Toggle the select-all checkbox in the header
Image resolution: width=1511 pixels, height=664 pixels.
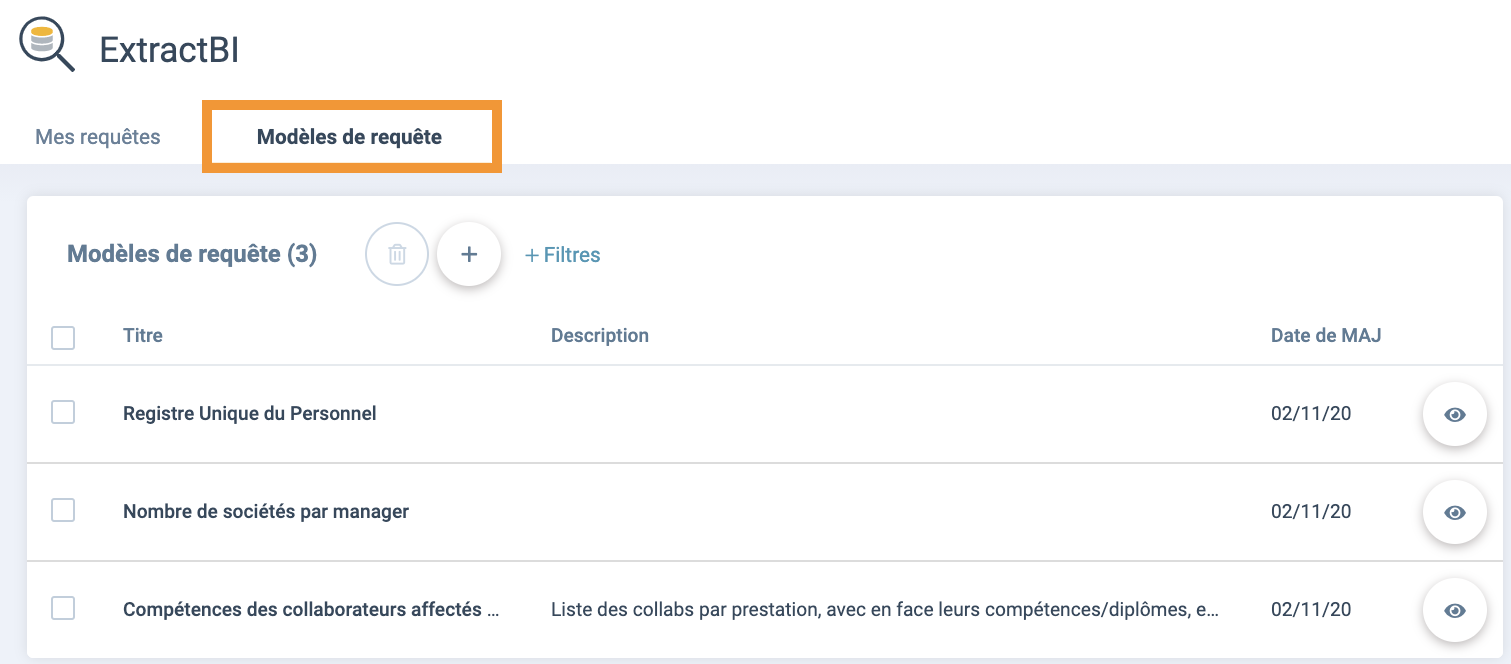tap(63, 337)
